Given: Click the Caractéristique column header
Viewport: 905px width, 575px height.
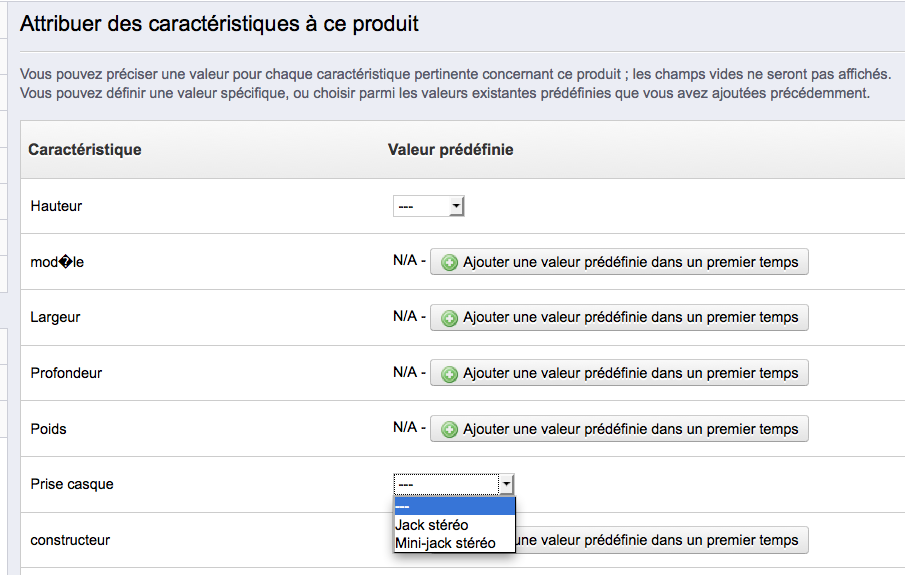Looking at the screenshot, I should [85, 150].
